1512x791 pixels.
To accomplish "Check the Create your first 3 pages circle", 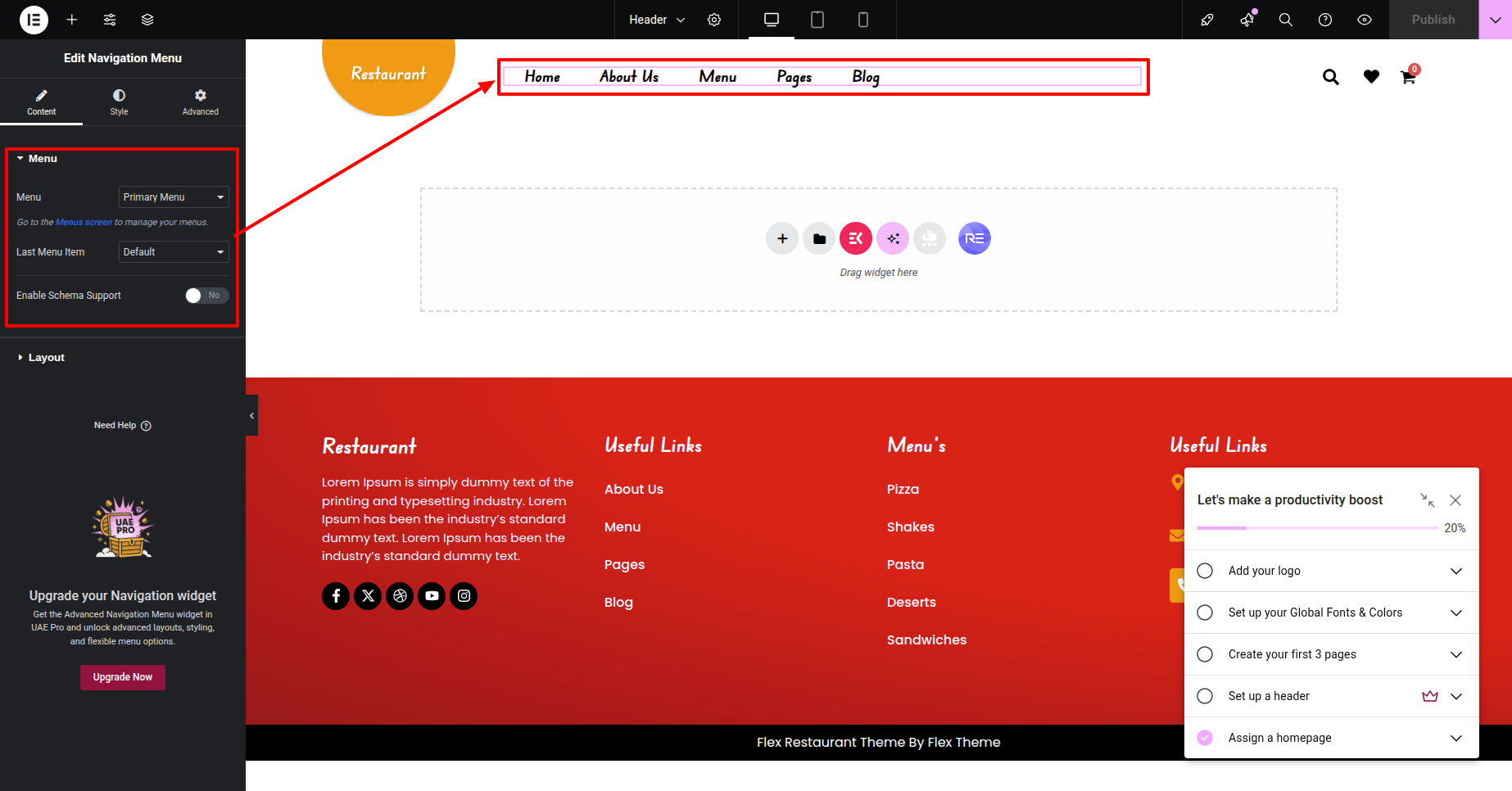I will [1205, 654].
